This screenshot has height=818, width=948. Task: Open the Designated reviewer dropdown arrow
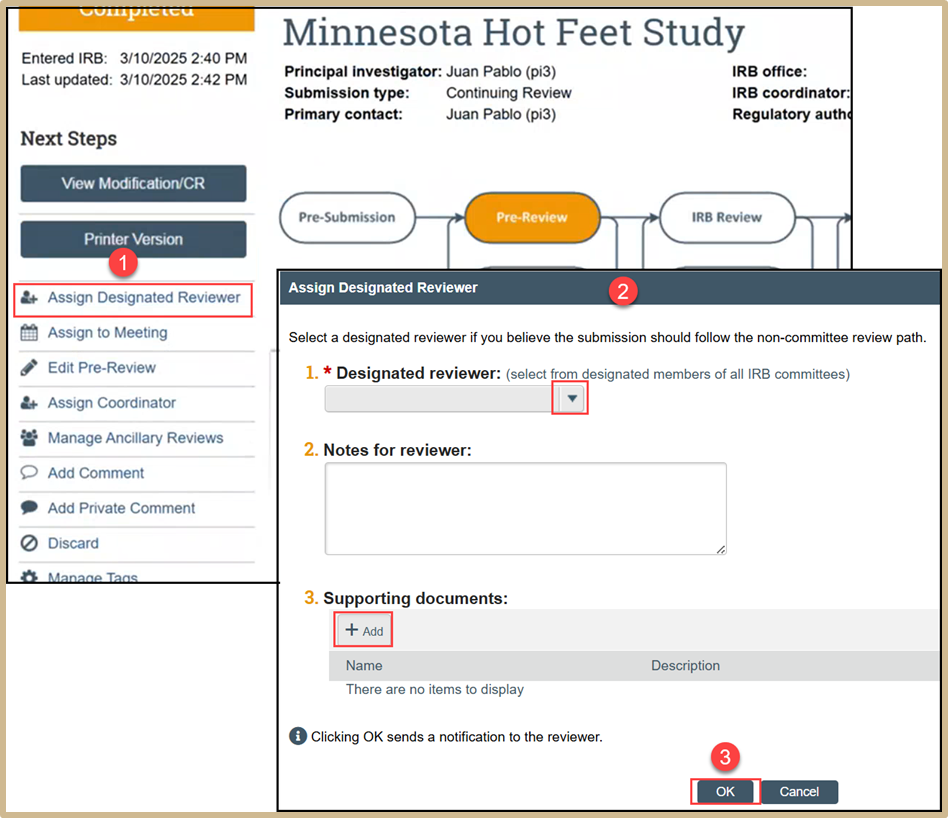[x=572, y=398]
